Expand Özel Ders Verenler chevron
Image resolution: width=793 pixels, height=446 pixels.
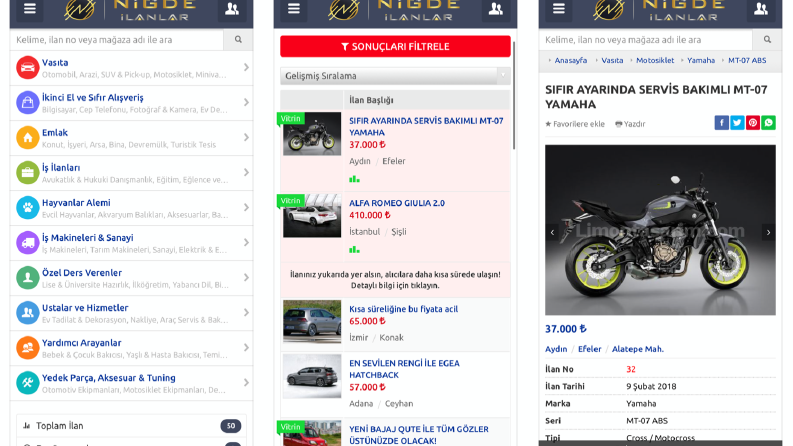click(246, 277)
